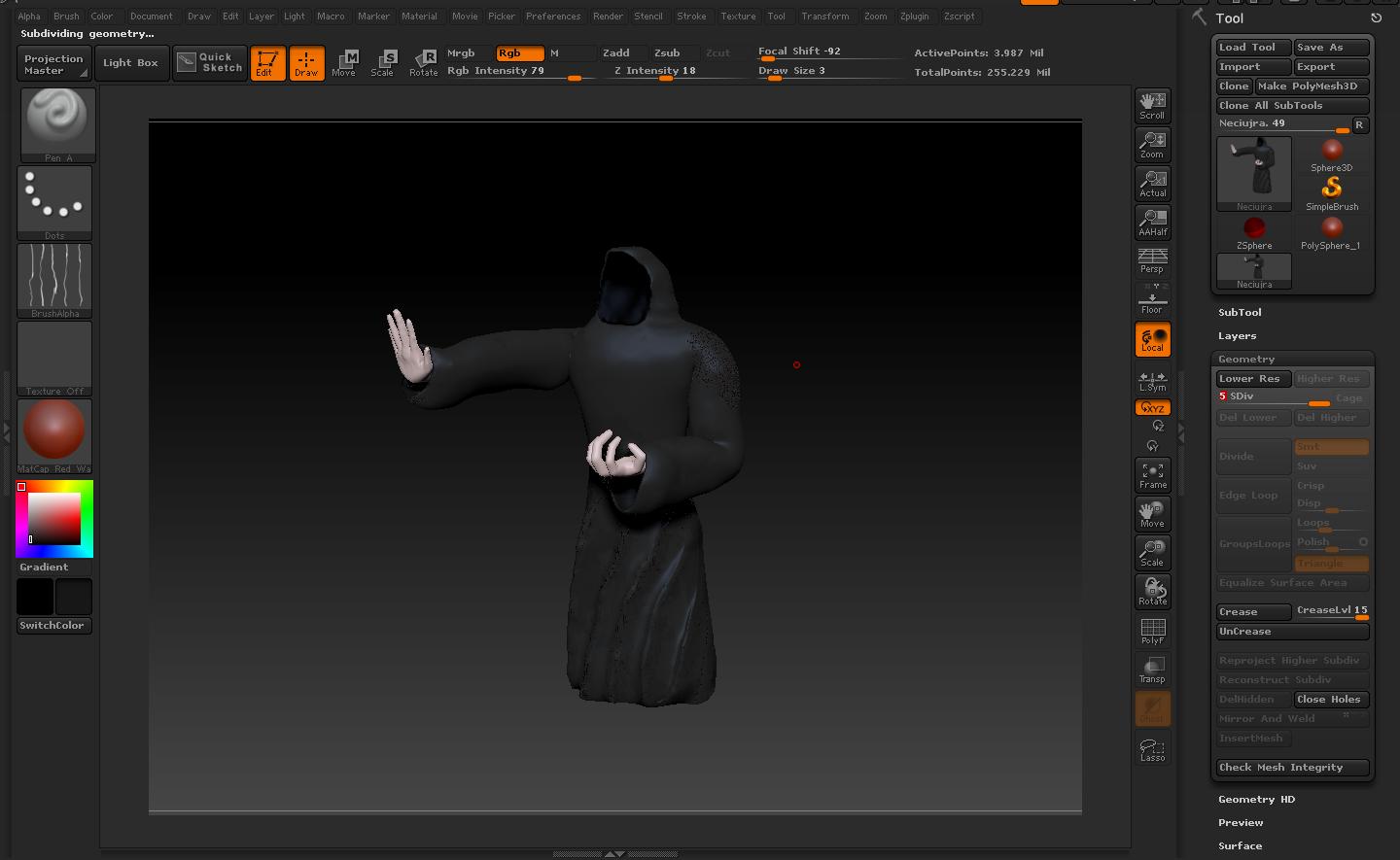Toggle Persp perspective view on right shelf
This screenshot has height=860, width=1400.
point(1152,260)
